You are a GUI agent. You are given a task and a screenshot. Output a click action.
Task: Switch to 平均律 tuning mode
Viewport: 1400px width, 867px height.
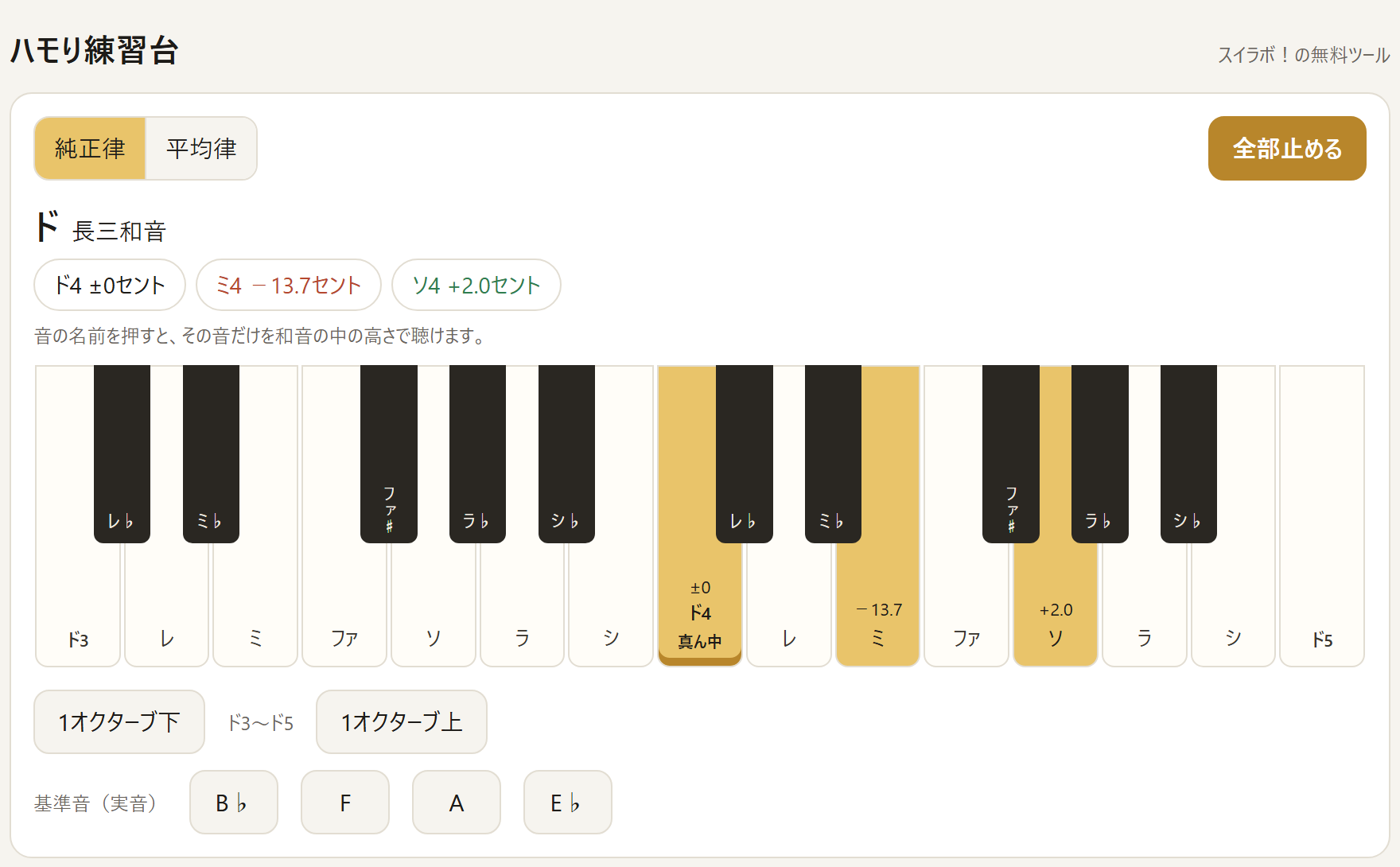point(201,149)
